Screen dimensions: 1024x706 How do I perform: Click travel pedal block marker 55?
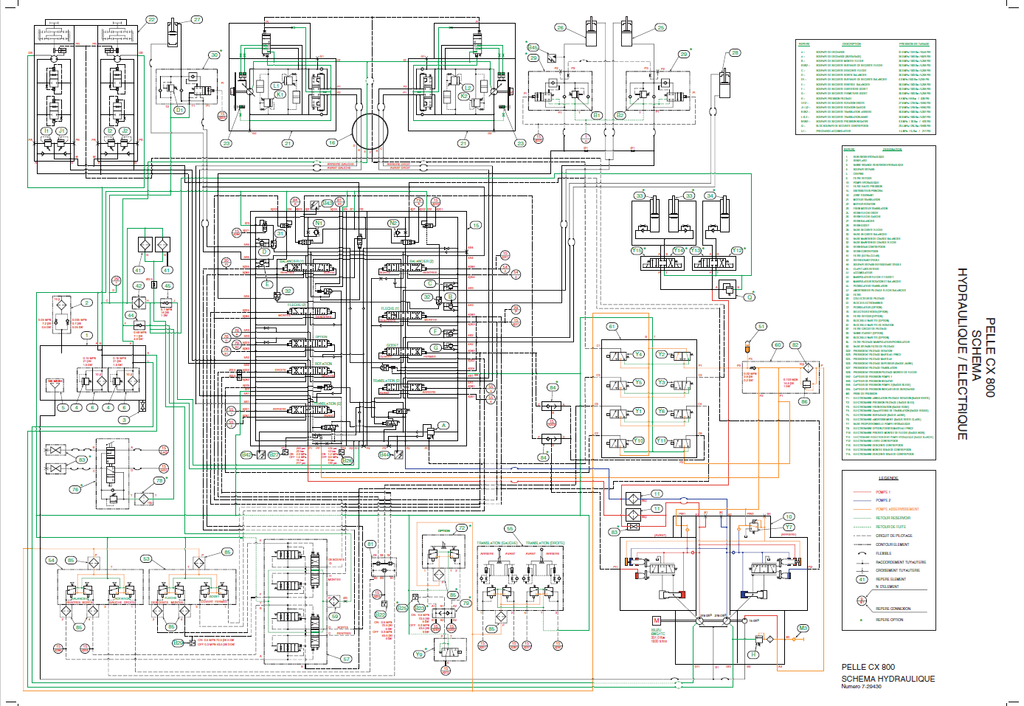pos(510,530)
